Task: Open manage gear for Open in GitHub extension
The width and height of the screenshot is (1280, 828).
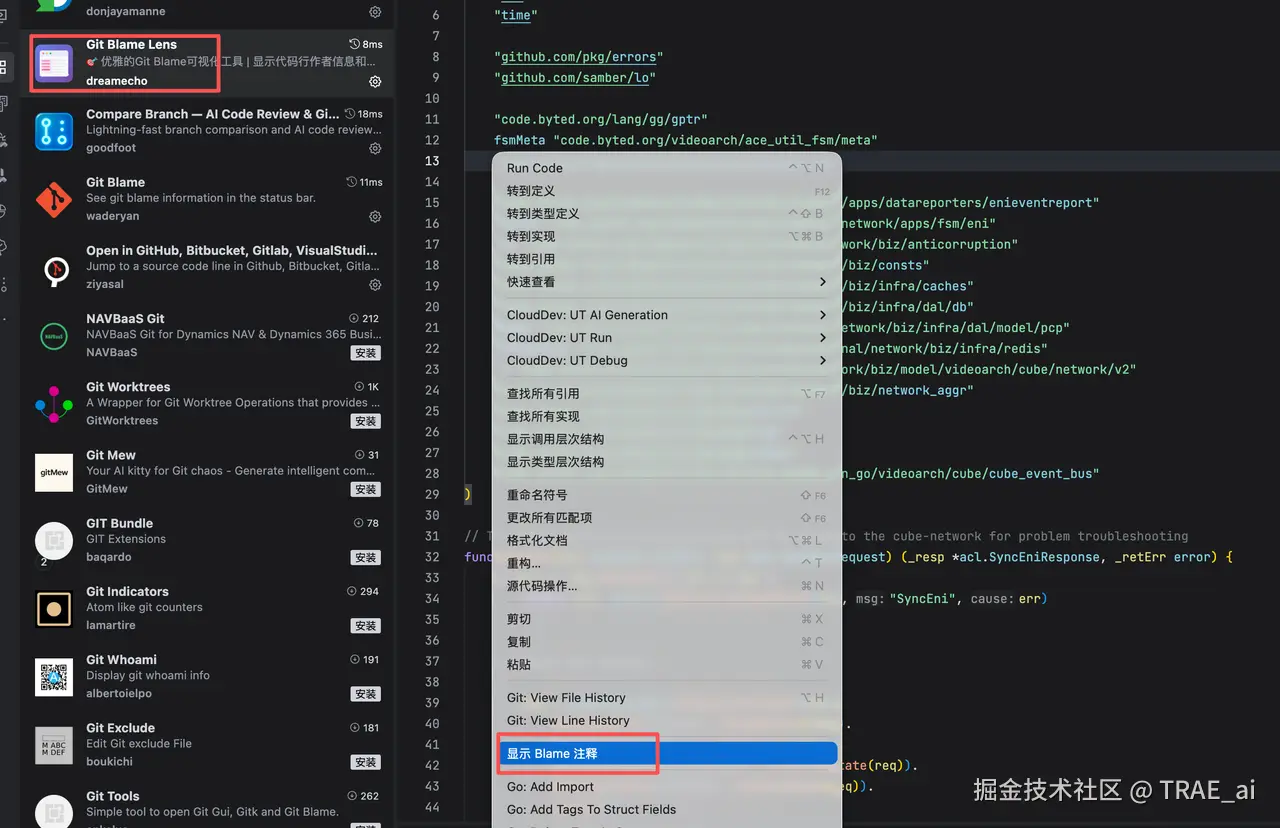Action: 375,284
